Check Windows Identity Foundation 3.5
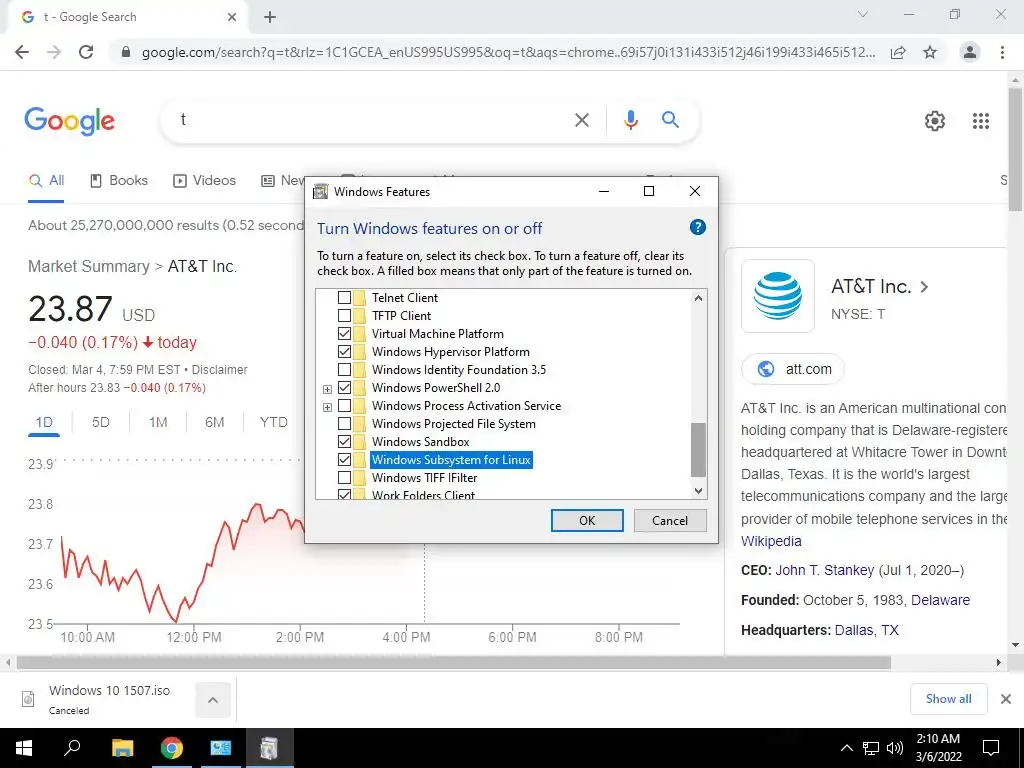Screen dimensions: 1024x768 (344, 370)
